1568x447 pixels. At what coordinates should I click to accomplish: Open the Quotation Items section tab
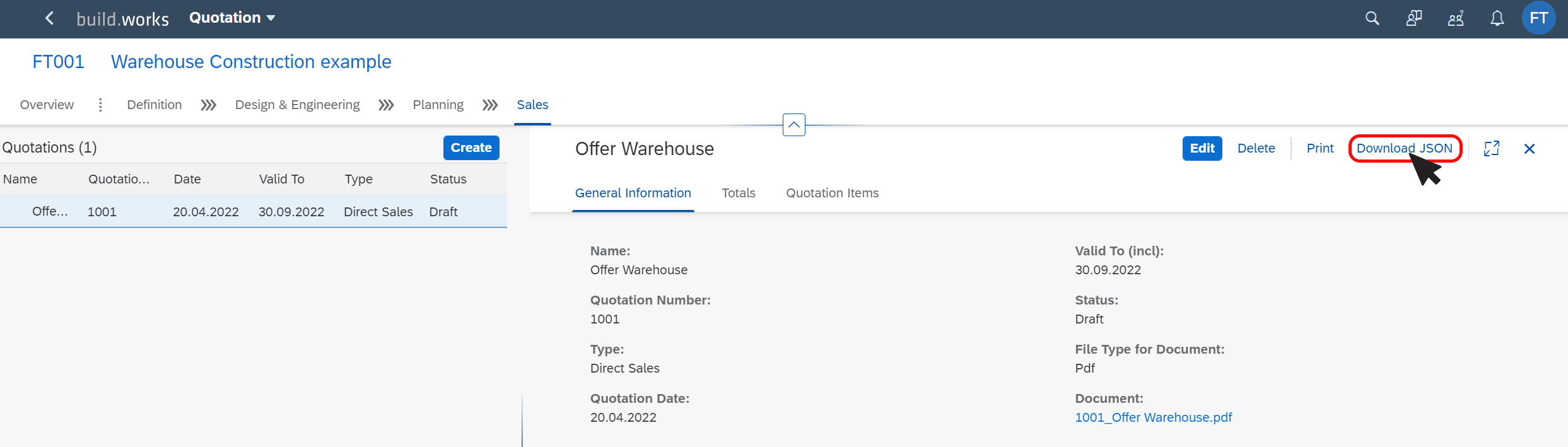point(833,193)
